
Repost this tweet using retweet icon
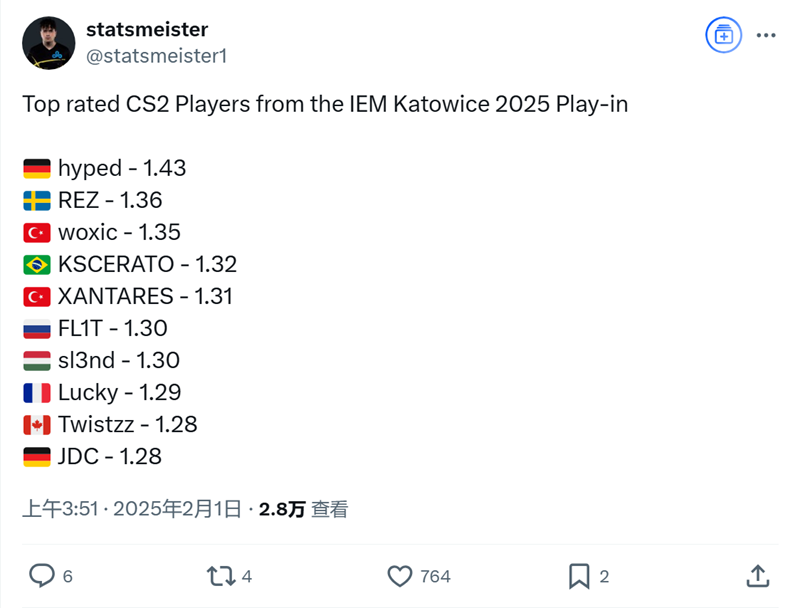[218, 576]
